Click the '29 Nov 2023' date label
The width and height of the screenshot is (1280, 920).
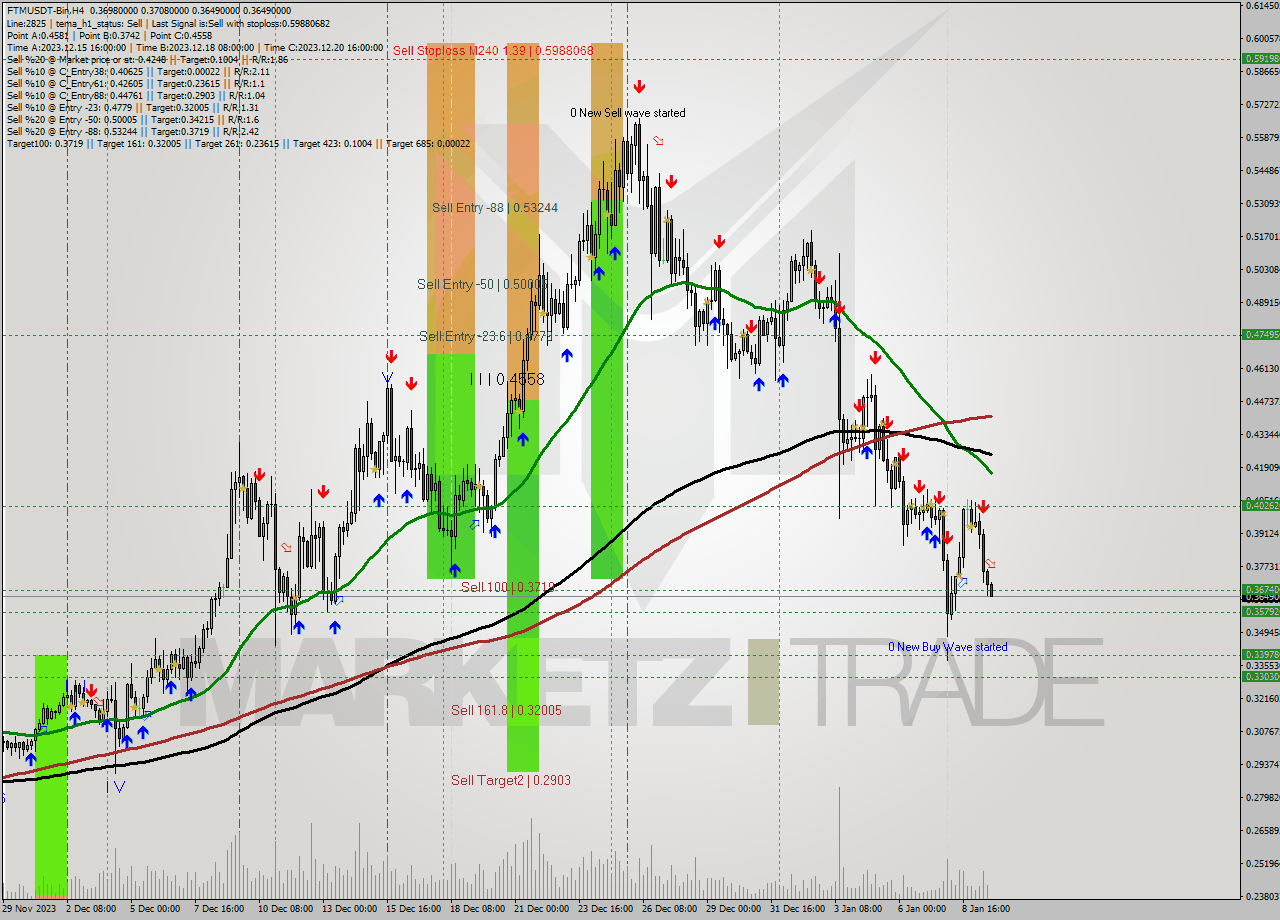pos(30,909)
